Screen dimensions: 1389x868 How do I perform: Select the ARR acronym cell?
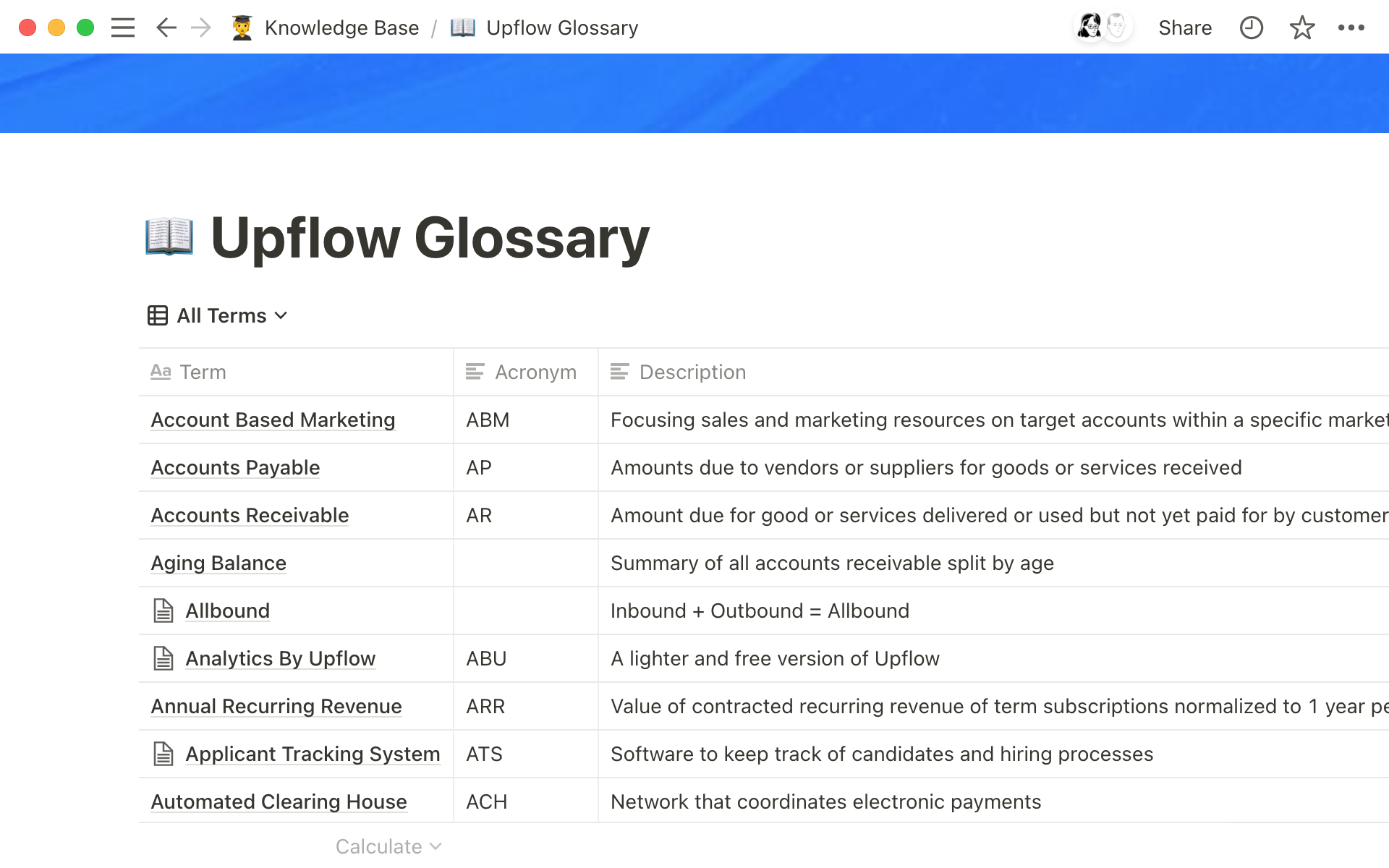tap(526, 706)
